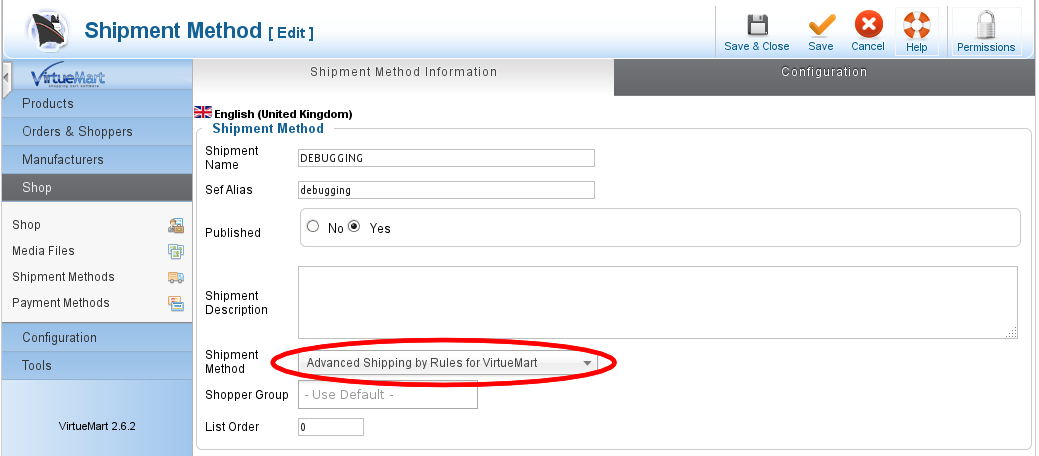Click the Shop icon in sidebar submenu

(176, 225)
